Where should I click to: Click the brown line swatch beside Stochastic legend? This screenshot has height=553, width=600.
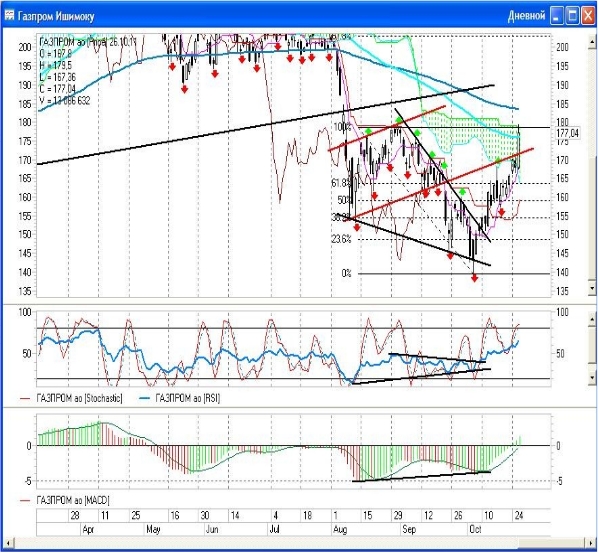25,399
